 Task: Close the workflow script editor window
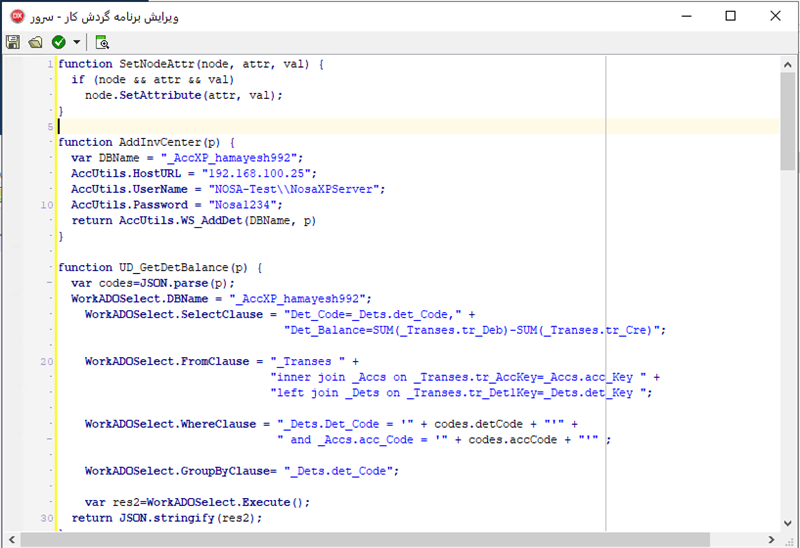click(x=776, y=16)
